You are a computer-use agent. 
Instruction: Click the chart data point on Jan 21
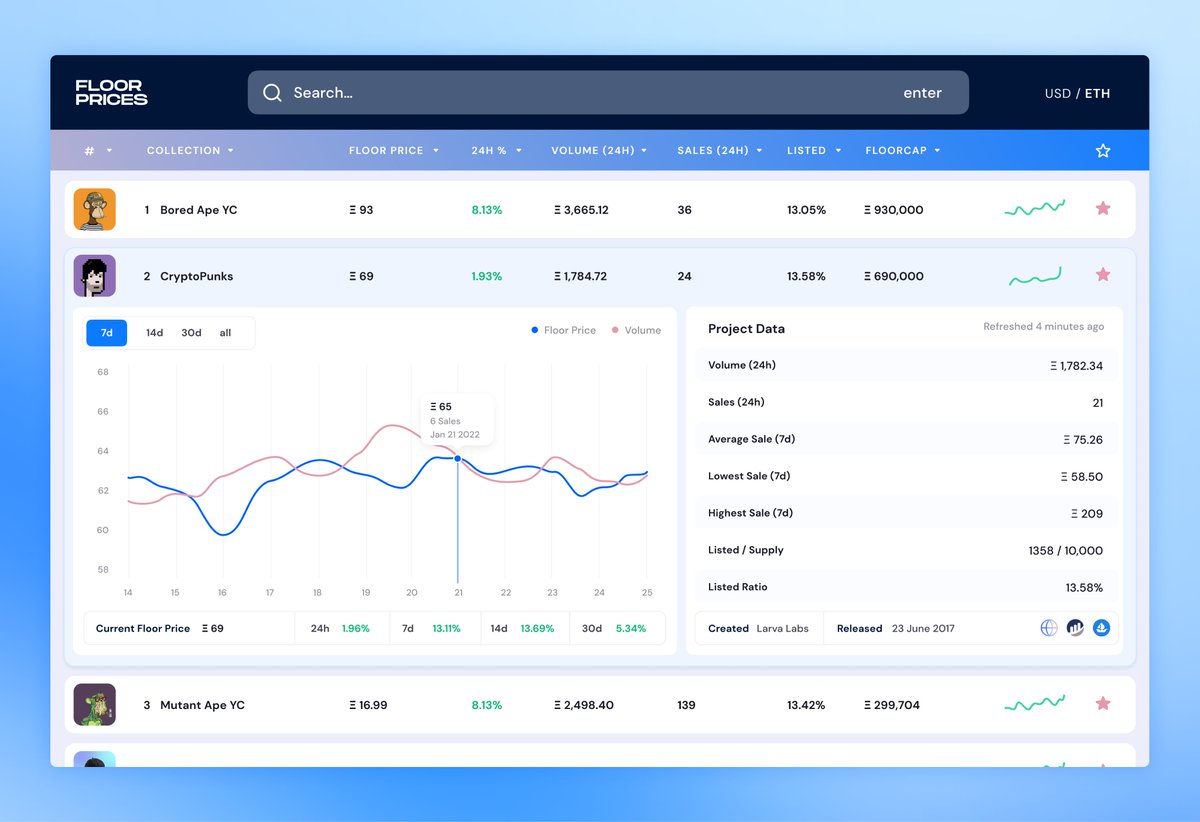[458, 459]
